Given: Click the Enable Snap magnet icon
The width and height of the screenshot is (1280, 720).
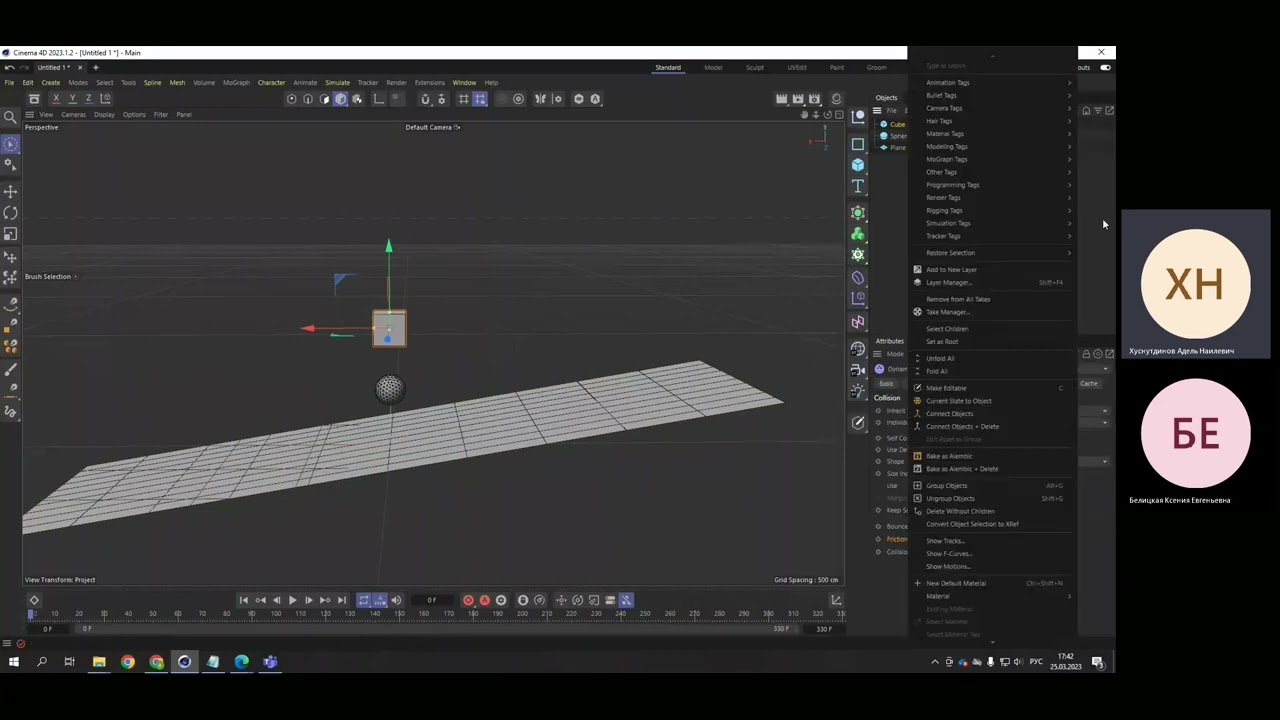Looking at the screenshot, I should pyautogui.click(x=425, y=99).
